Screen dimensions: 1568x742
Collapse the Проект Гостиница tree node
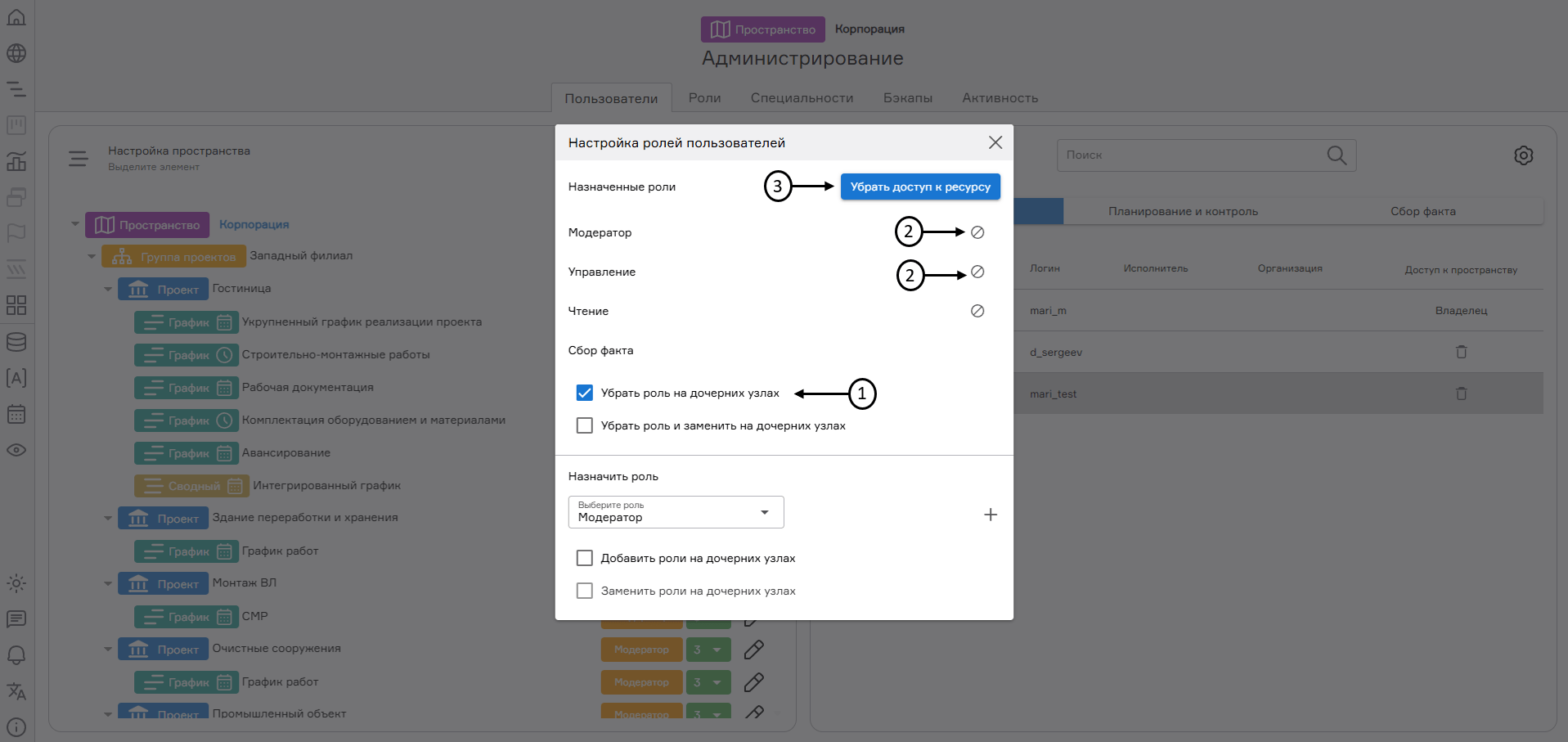[x=107, y=289]
